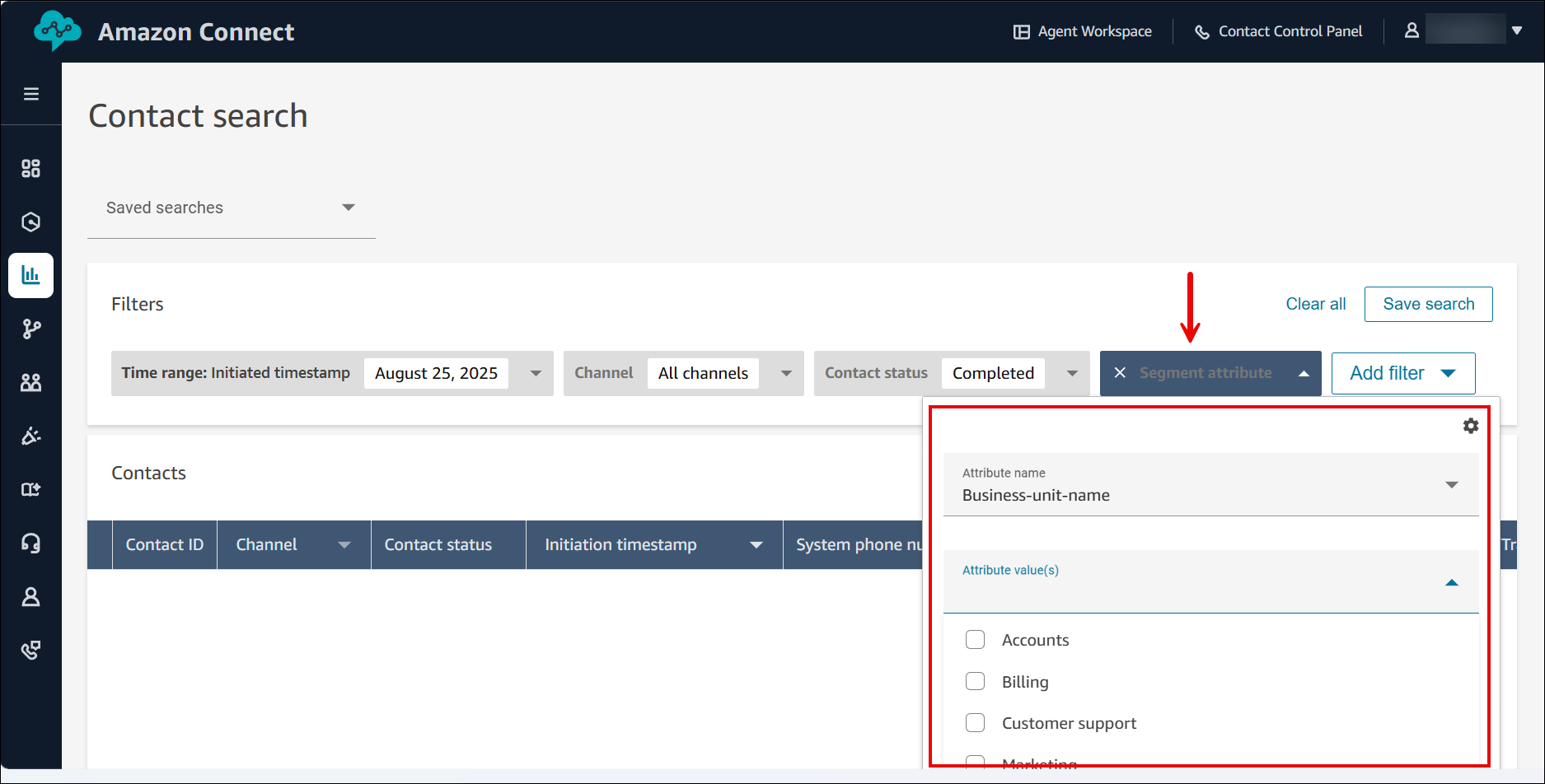Open the Routing flows sidebar icon
The image size is (1545, 784).
(31, 329)
